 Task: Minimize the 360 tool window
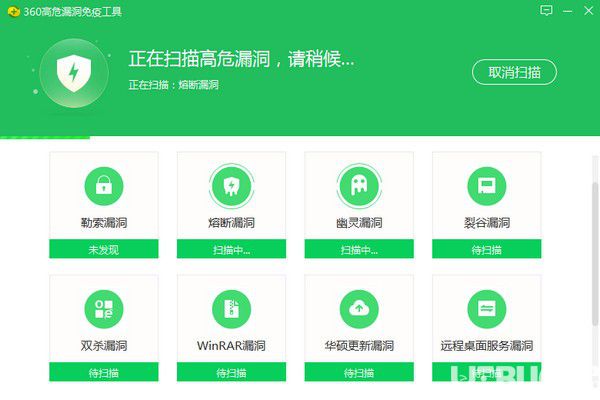[x=567, y=11]
